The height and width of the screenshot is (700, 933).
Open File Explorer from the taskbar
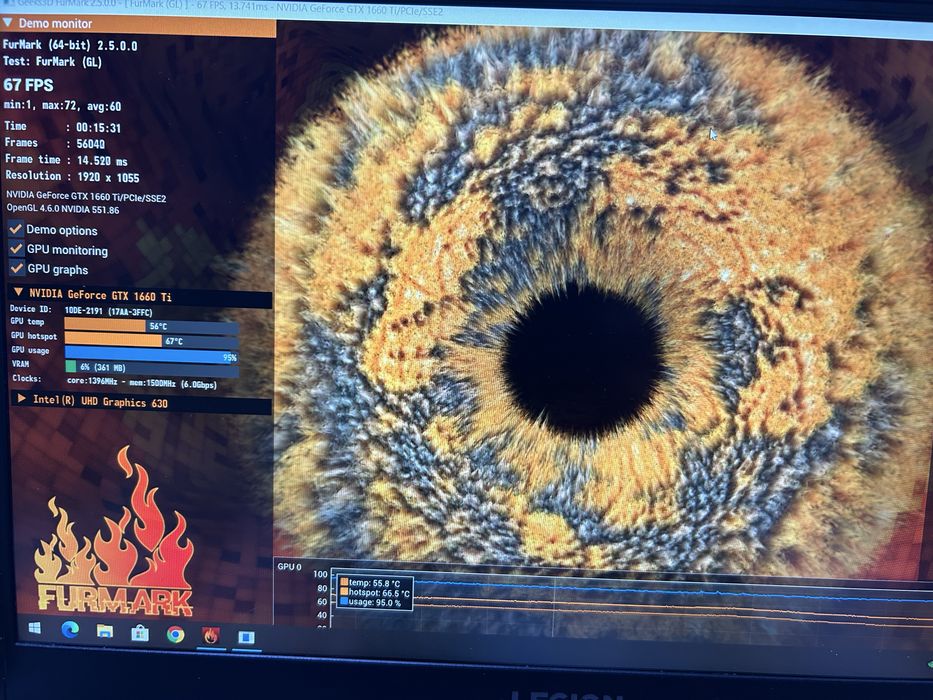click(105, 631)
